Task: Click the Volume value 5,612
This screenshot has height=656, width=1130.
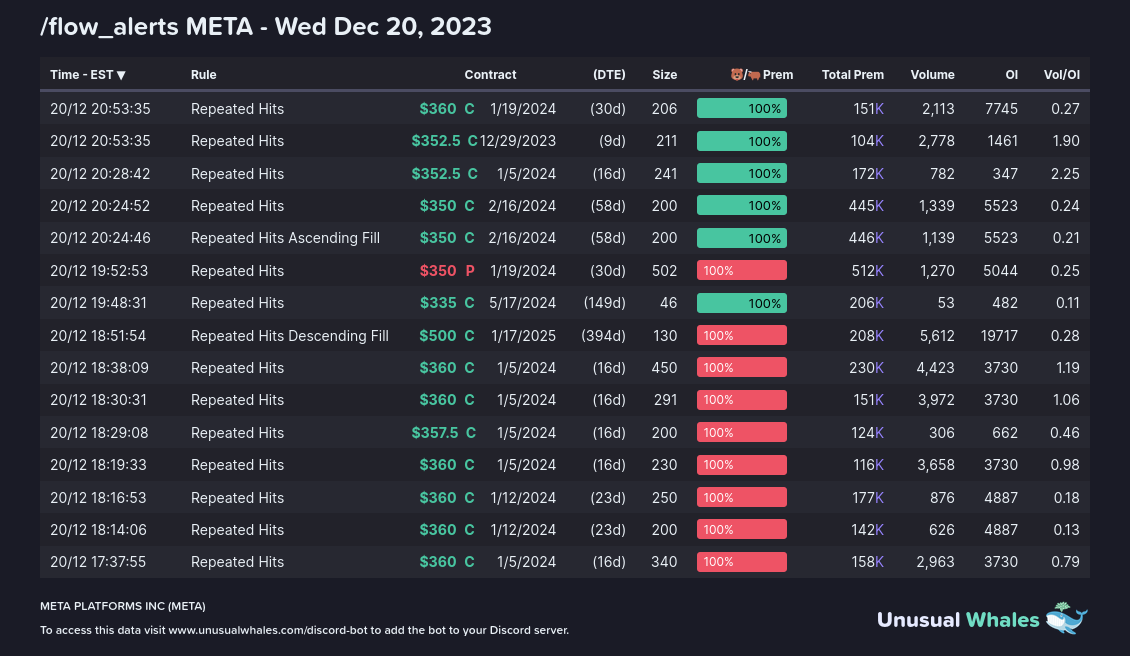Action: (936, 336)
